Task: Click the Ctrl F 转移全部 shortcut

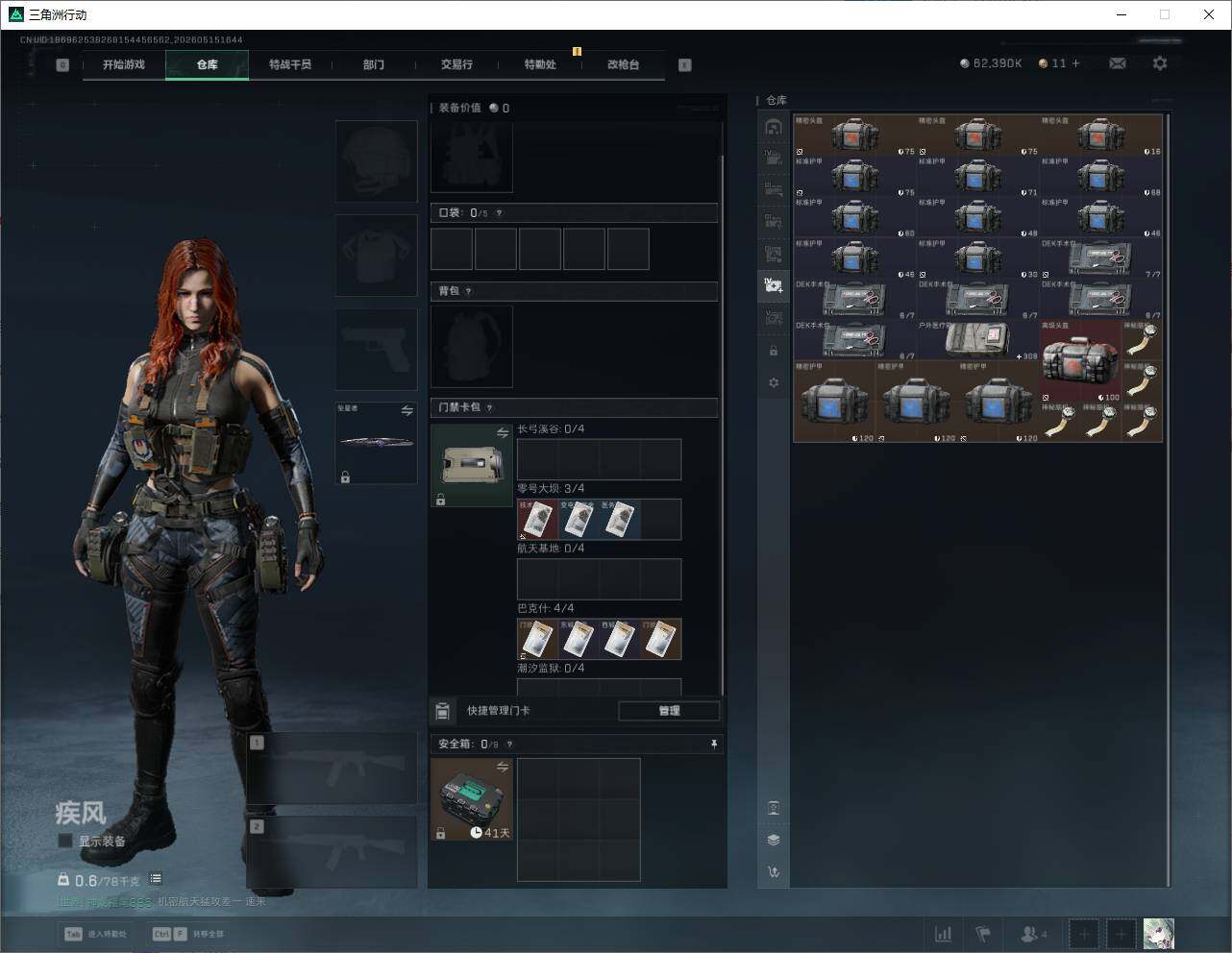Action: click(188, 934)
